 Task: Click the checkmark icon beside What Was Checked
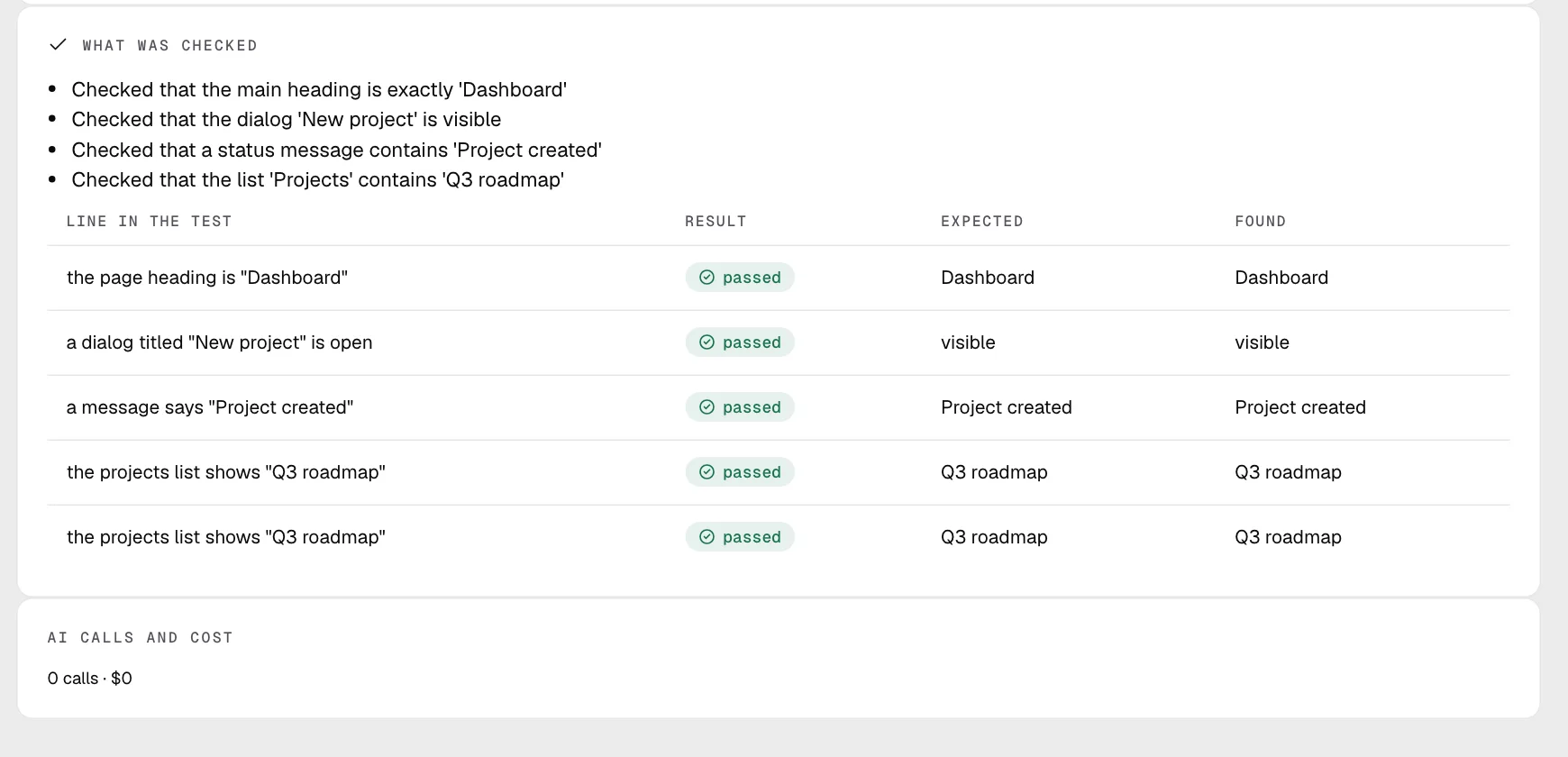[58, 44]
